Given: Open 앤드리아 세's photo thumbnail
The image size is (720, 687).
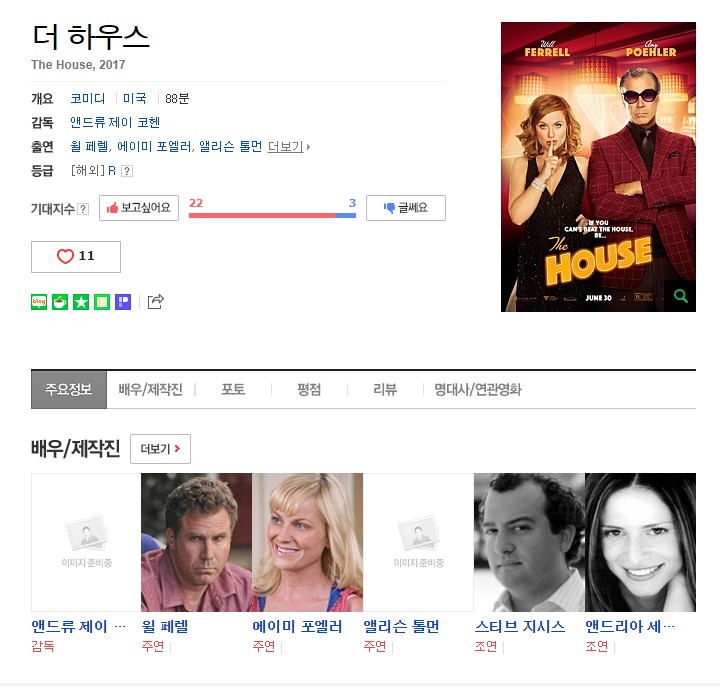Looking at the screenshot, I should (641, 542).
